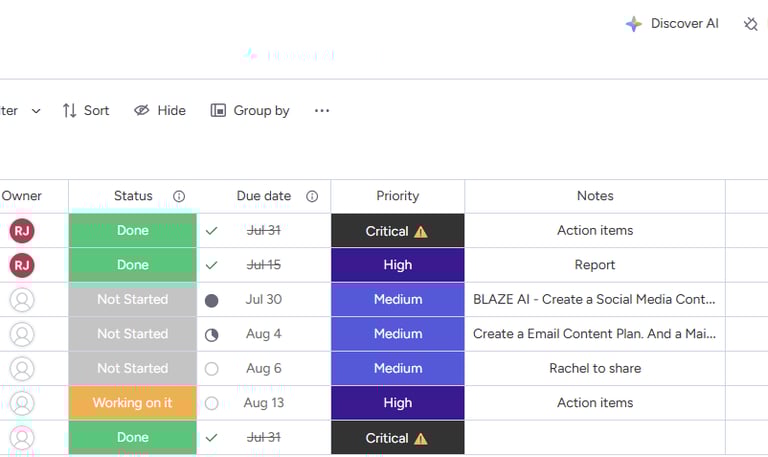Change Critical priority in the last Jul 31 row with empty notes
768x457 pixels.
(398, 437)
